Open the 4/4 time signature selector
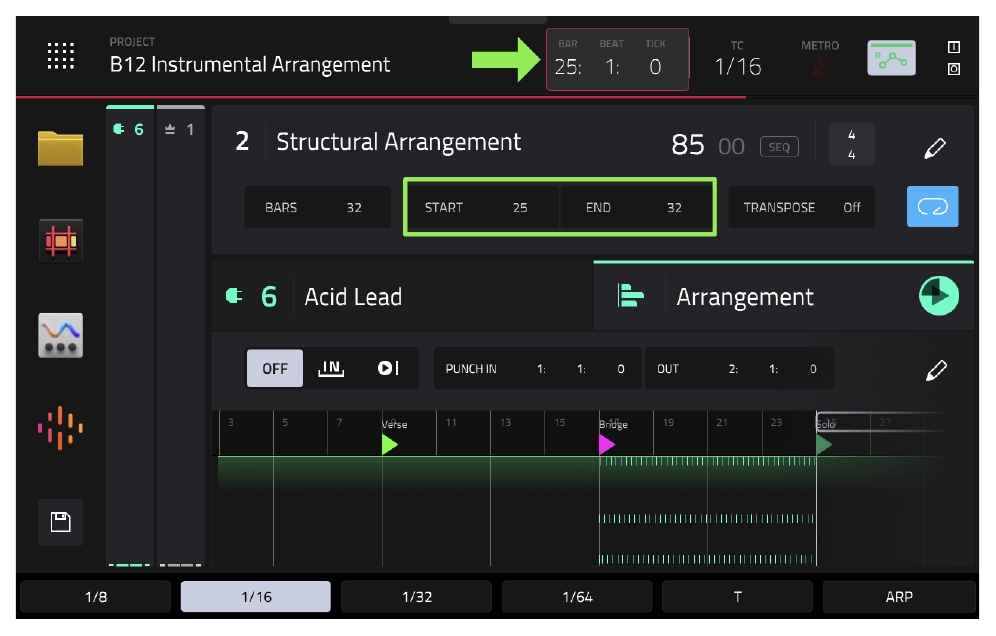996x636 pixels. (851, 144)
